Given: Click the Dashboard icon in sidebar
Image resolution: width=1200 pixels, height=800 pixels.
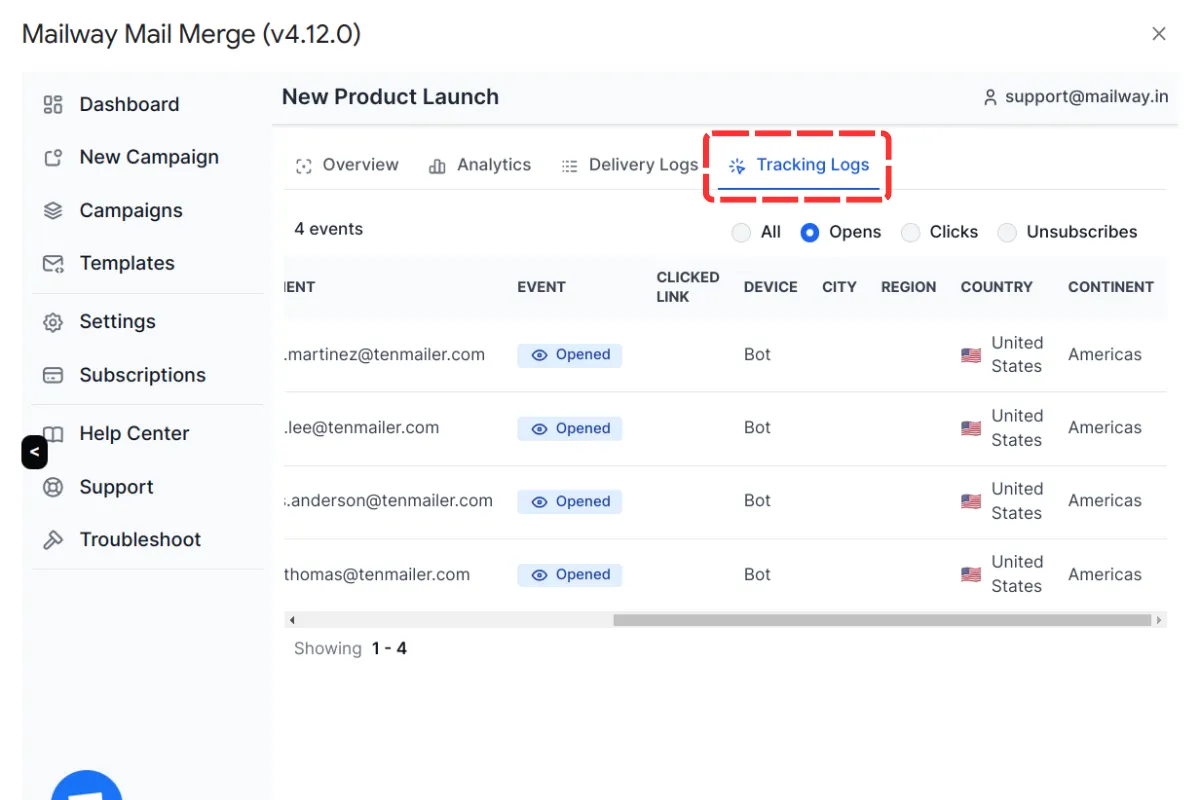Looking at the screenshot, I should tap(53, 104).
